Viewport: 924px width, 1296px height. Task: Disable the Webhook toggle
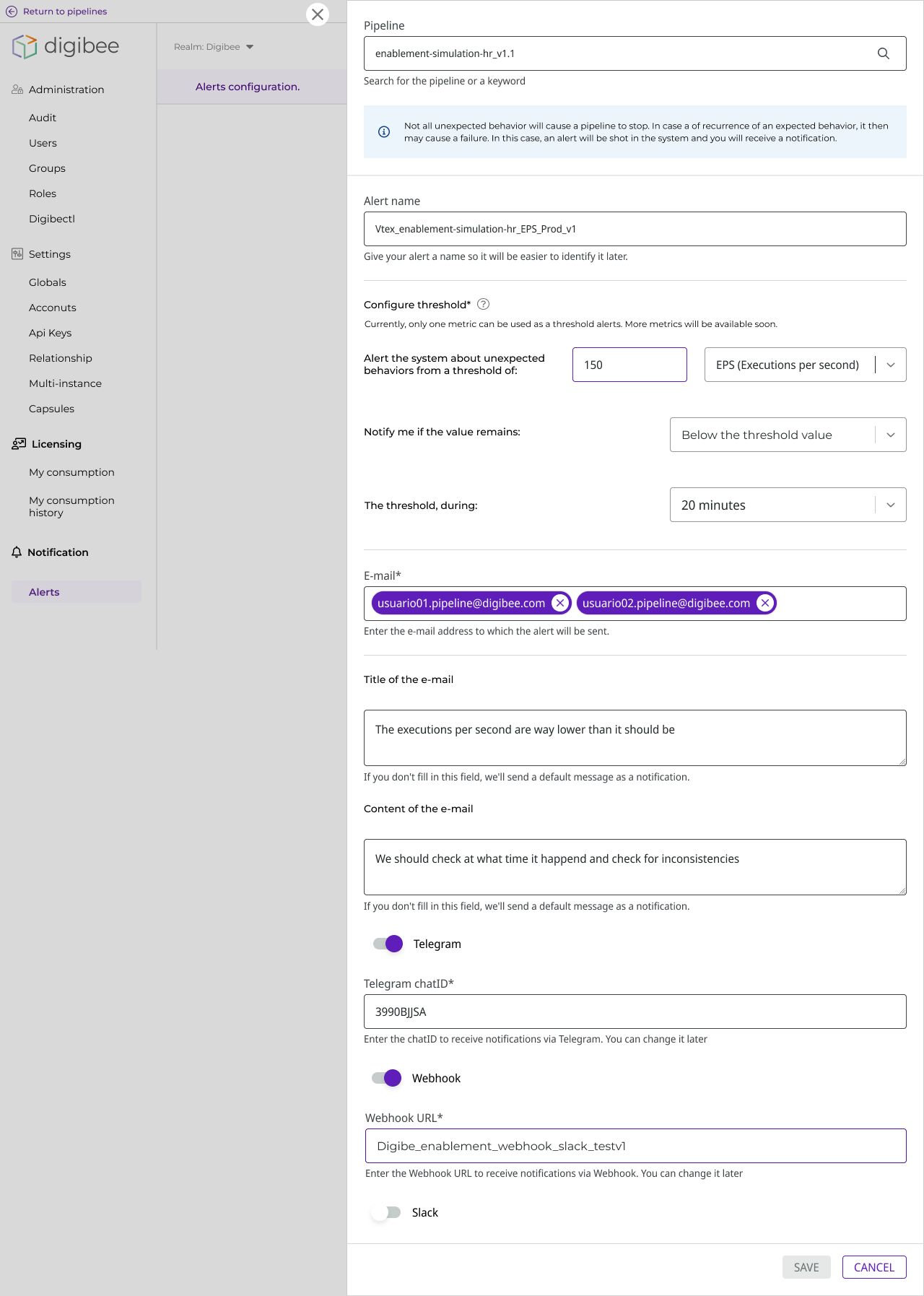(386, 1078)
